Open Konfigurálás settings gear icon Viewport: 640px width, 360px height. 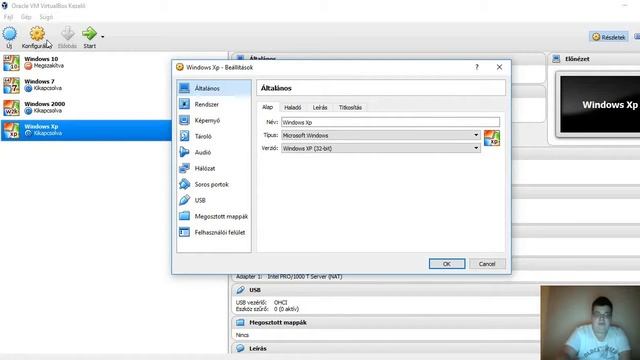click(x=37, y=34)
